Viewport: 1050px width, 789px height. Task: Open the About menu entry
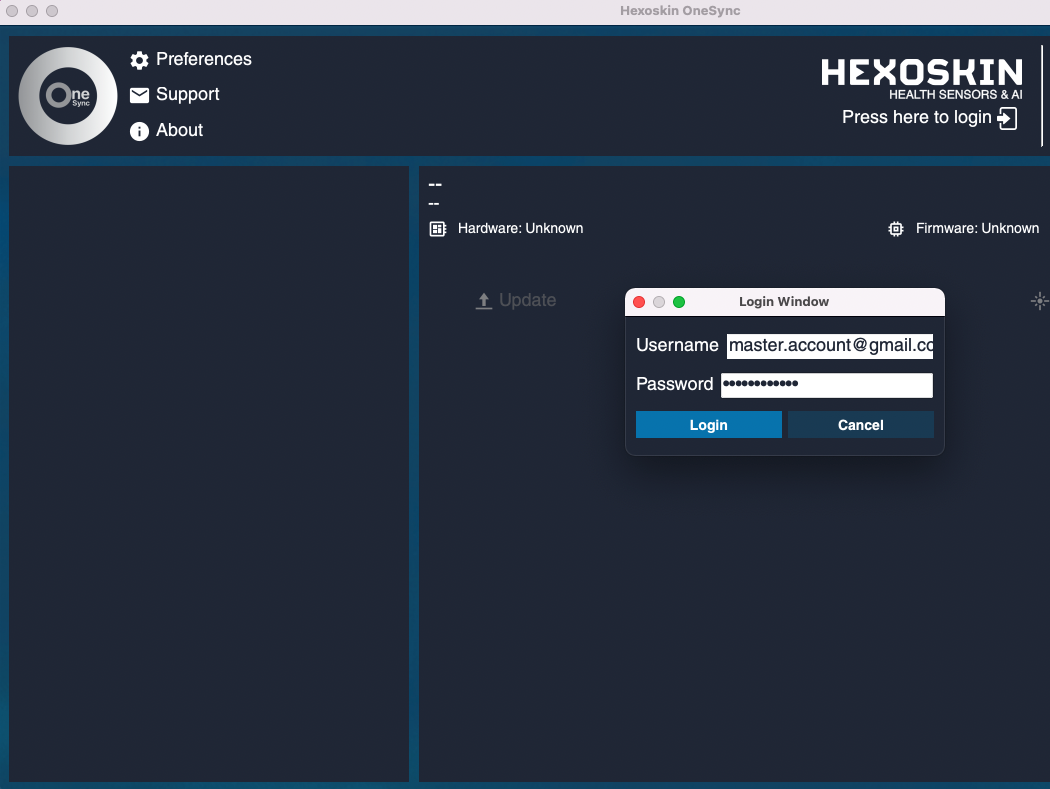[180, 130]
